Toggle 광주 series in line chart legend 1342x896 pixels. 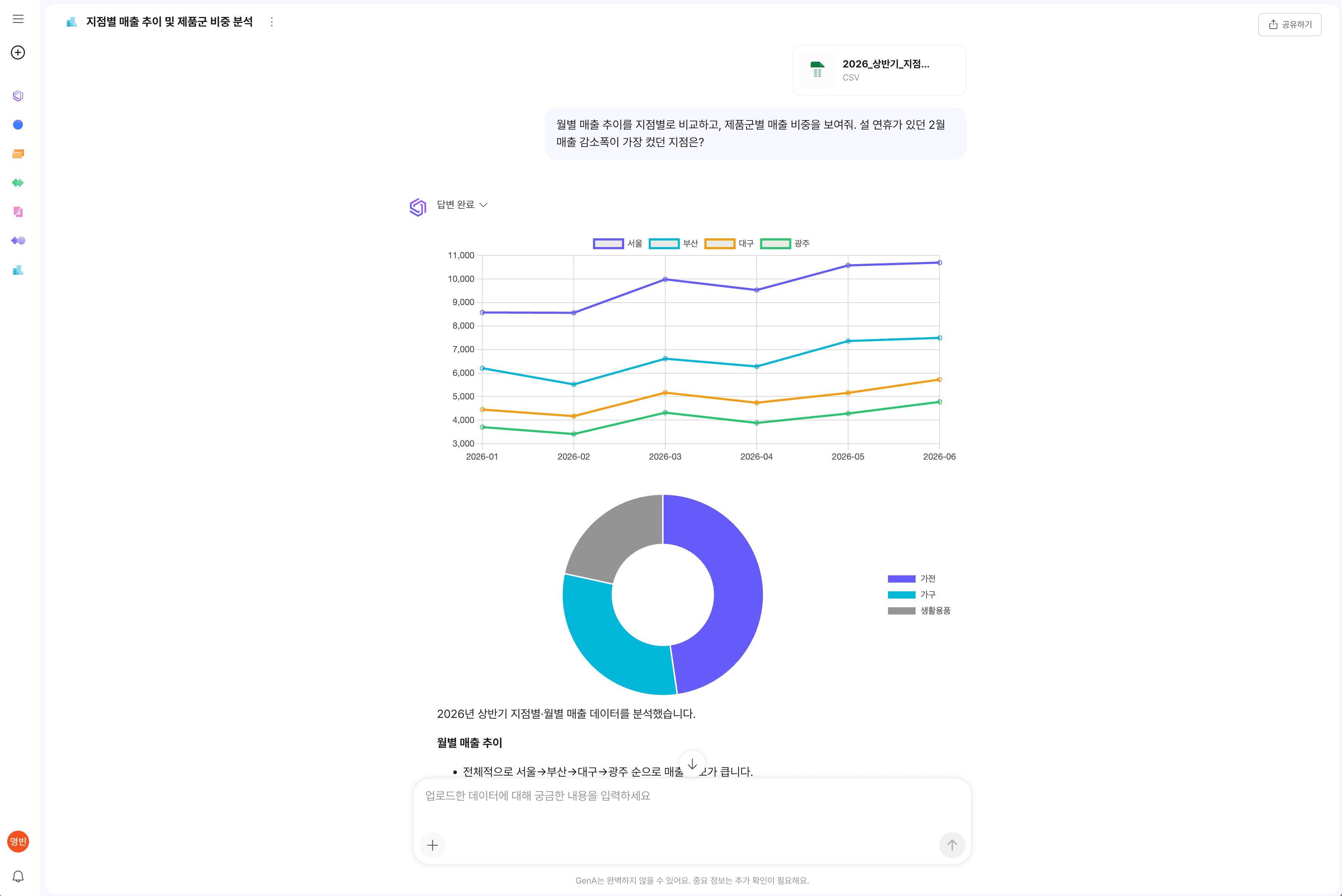click(x=785, y=243)
